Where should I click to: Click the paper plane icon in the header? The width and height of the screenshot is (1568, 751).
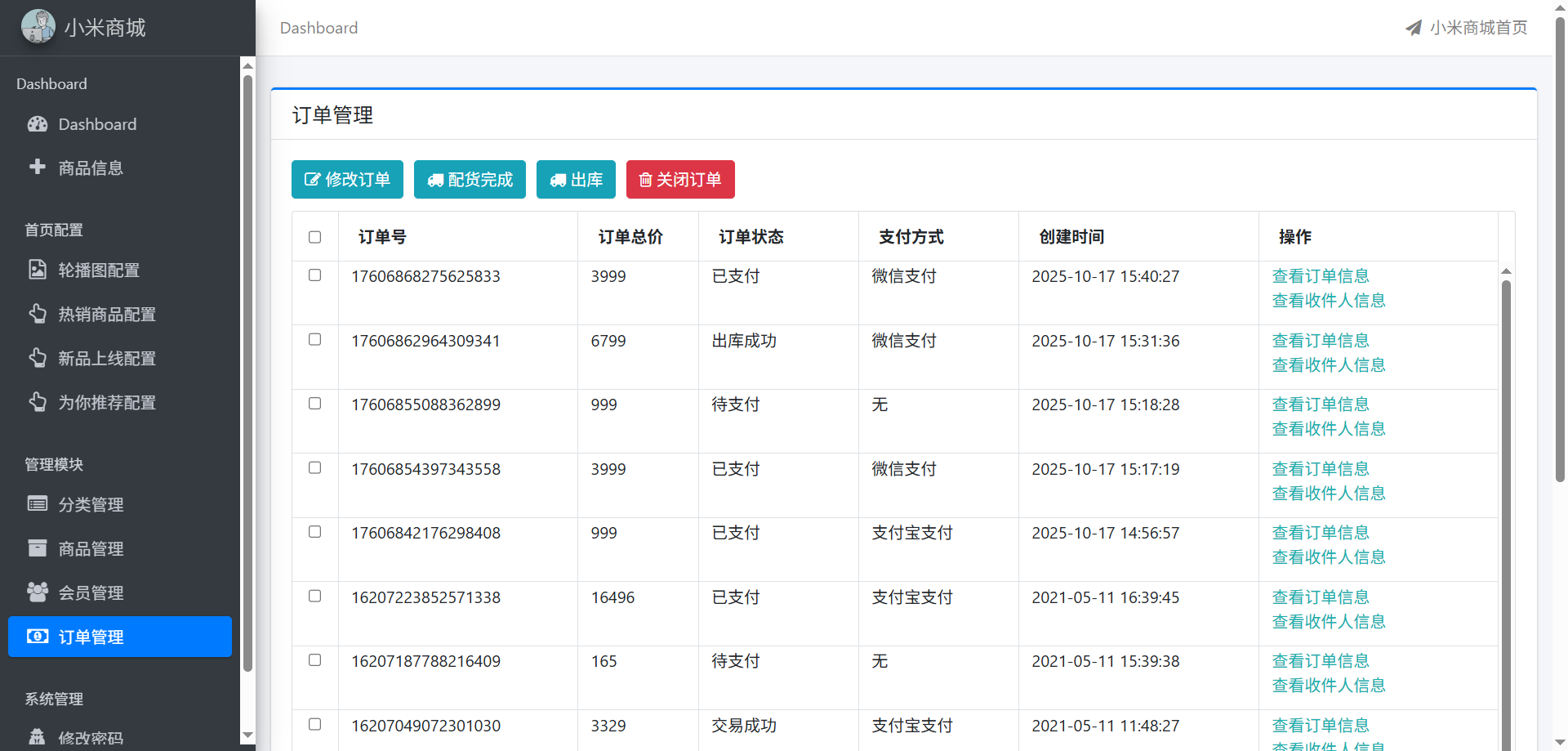(x=1414, y=28)
